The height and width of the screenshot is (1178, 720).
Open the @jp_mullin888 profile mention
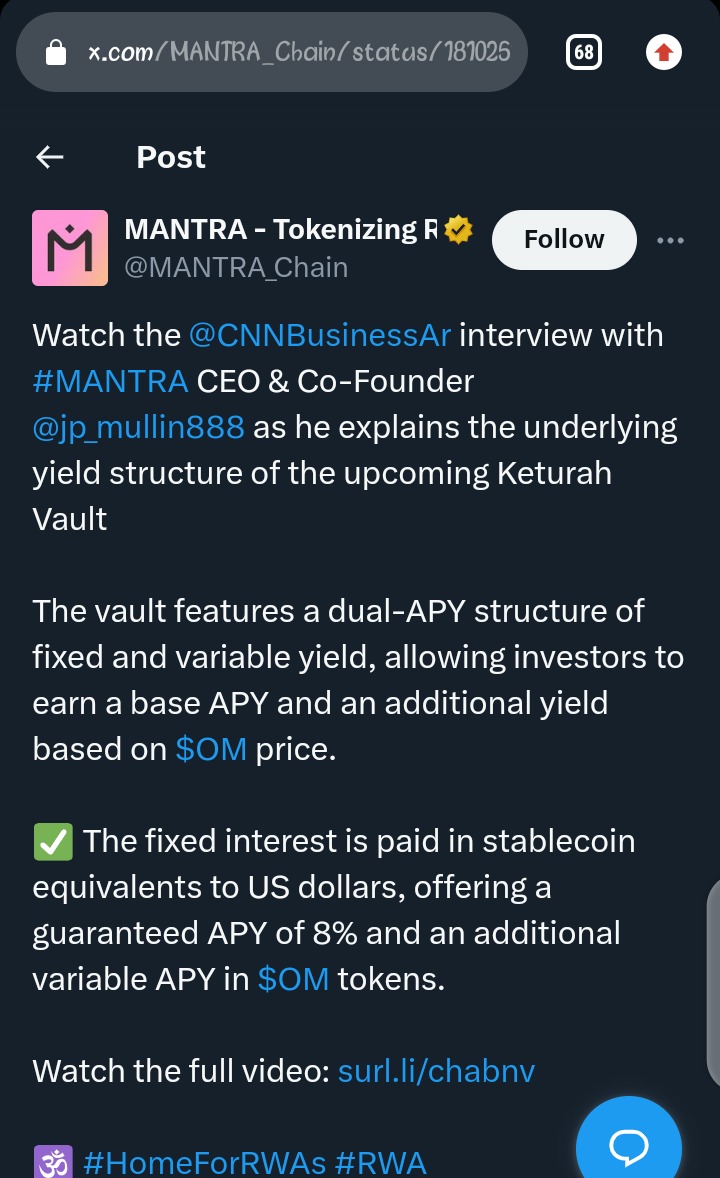pos(138,427)
